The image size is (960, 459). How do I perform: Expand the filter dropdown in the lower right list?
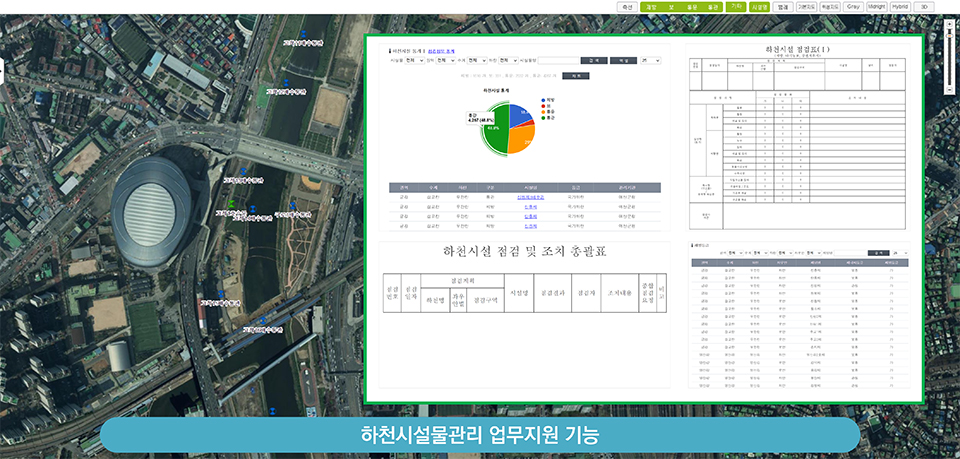(x=736, y=253)
